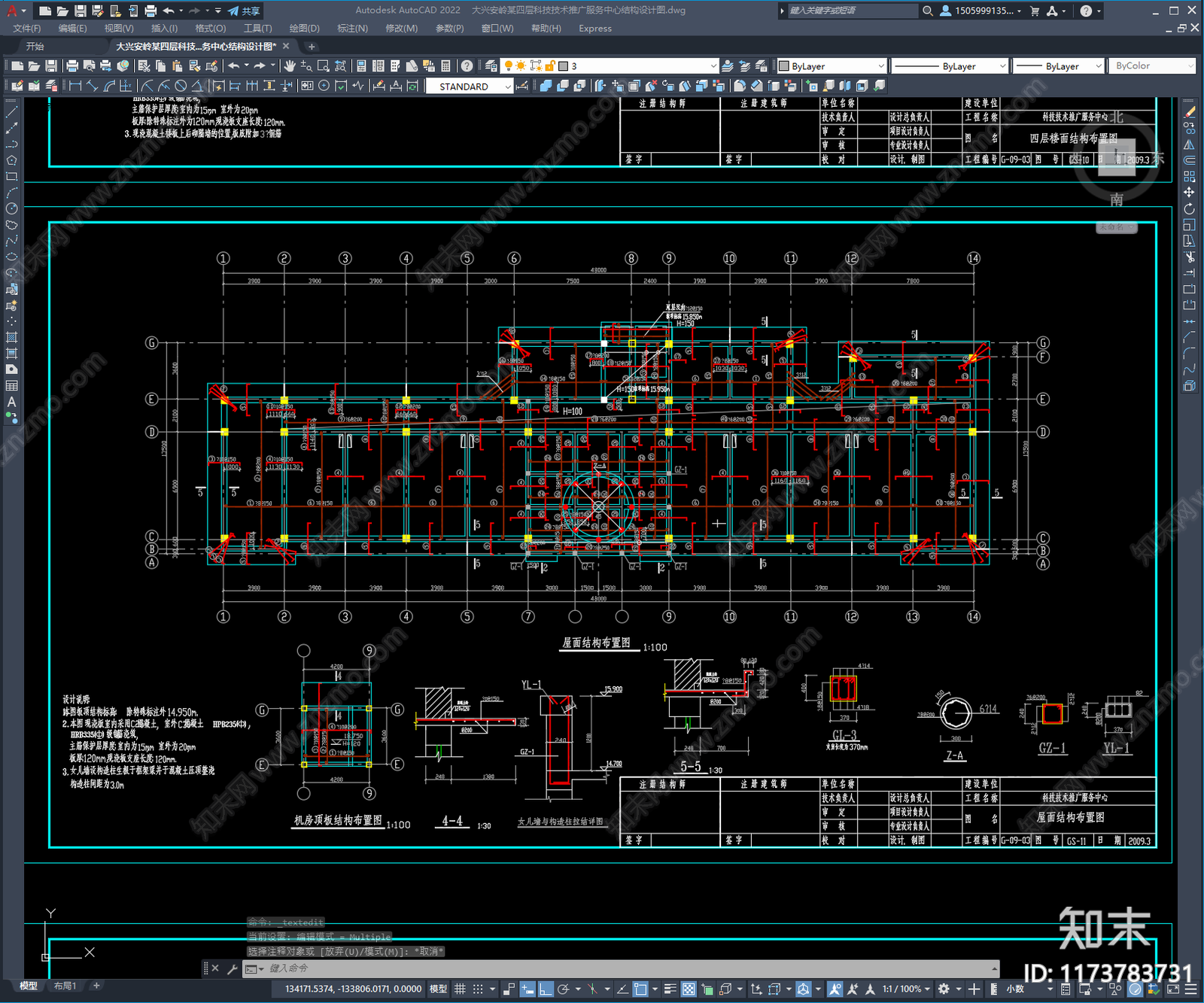Click the QuickCalc calculator icon
The height and width of the screenshot is (1003, 1204).
pos(445,66)
